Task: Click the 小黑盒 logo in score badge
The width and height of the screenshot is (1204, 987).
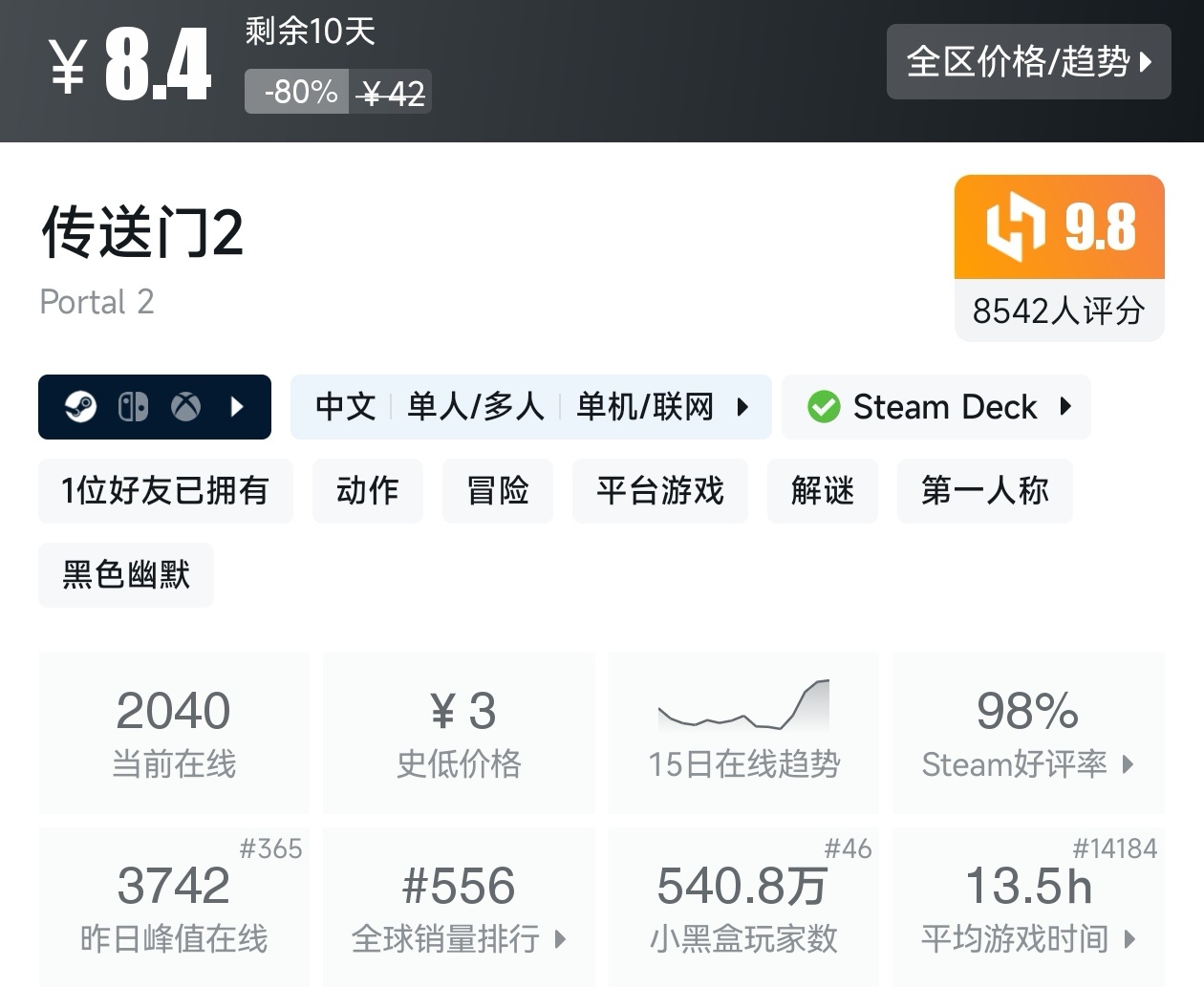Action: [1016, 227]
